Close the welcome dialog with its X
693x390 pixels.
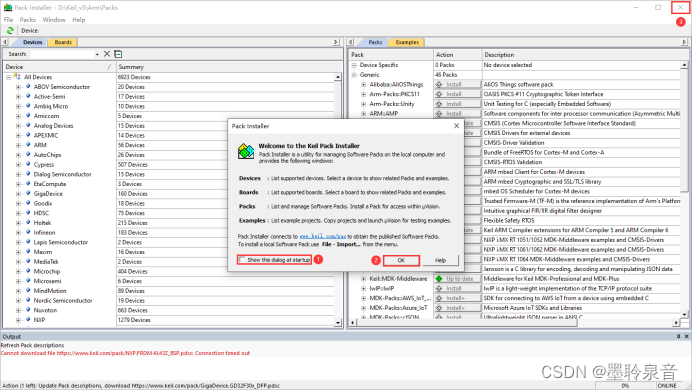pyautogui.click(x=456, y=126)
